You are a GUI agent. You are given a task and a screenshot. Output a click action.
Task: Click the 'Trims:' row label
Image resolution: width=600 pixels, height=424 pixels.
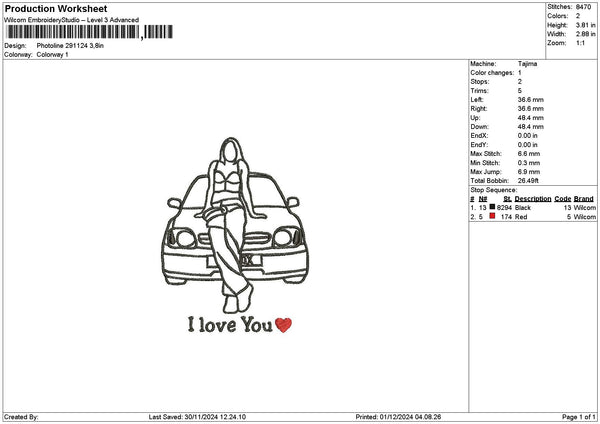pos(480,91)
